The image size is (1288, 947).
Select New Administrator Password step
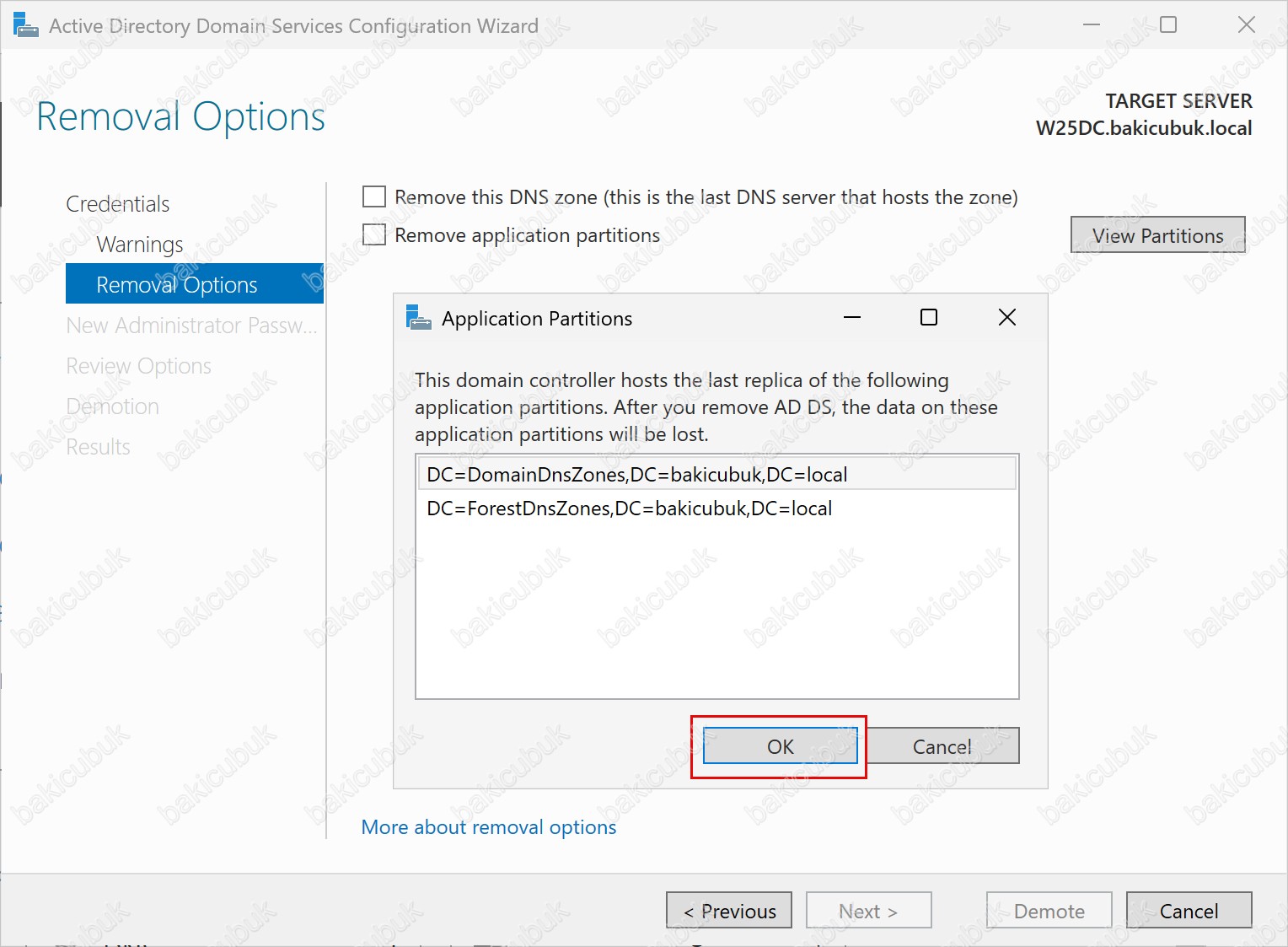pyautogui.click(x=193, y=326)
